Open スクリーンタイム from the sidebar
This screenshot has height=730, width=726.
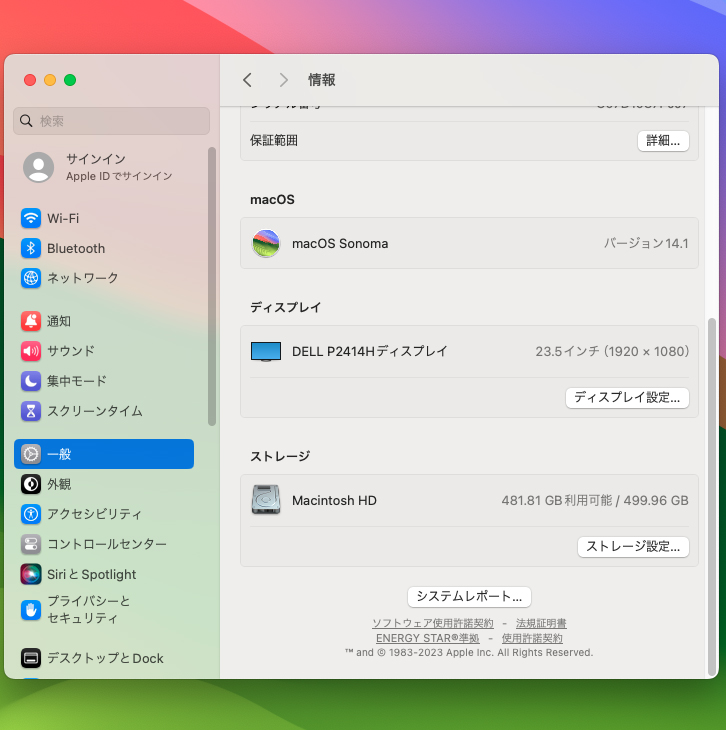coord(104,411)
